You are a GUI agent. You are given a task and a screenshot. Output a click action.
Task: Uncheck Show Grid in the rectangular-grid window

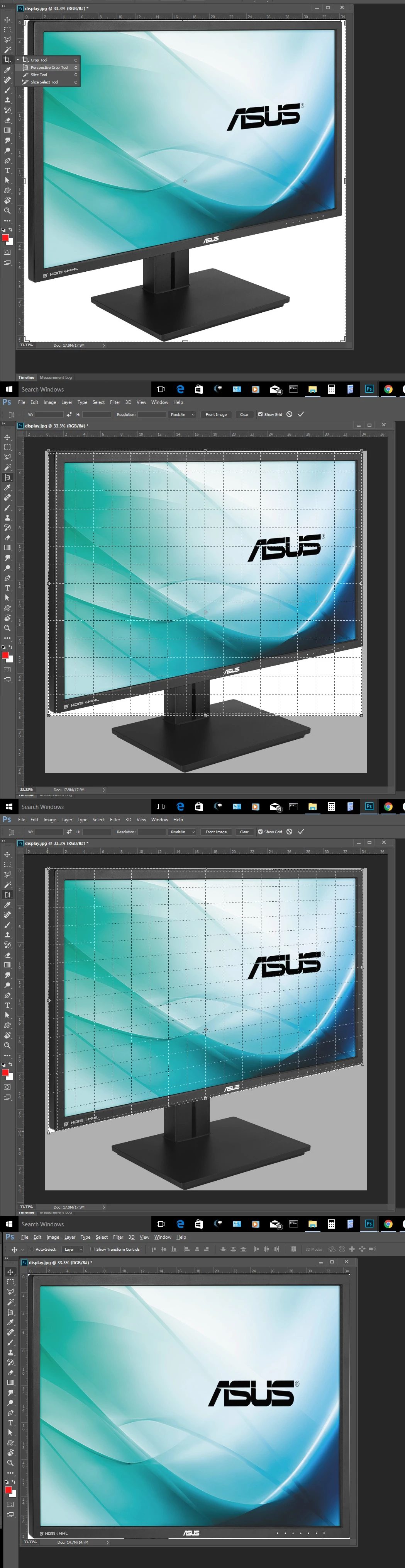[260, 415]
